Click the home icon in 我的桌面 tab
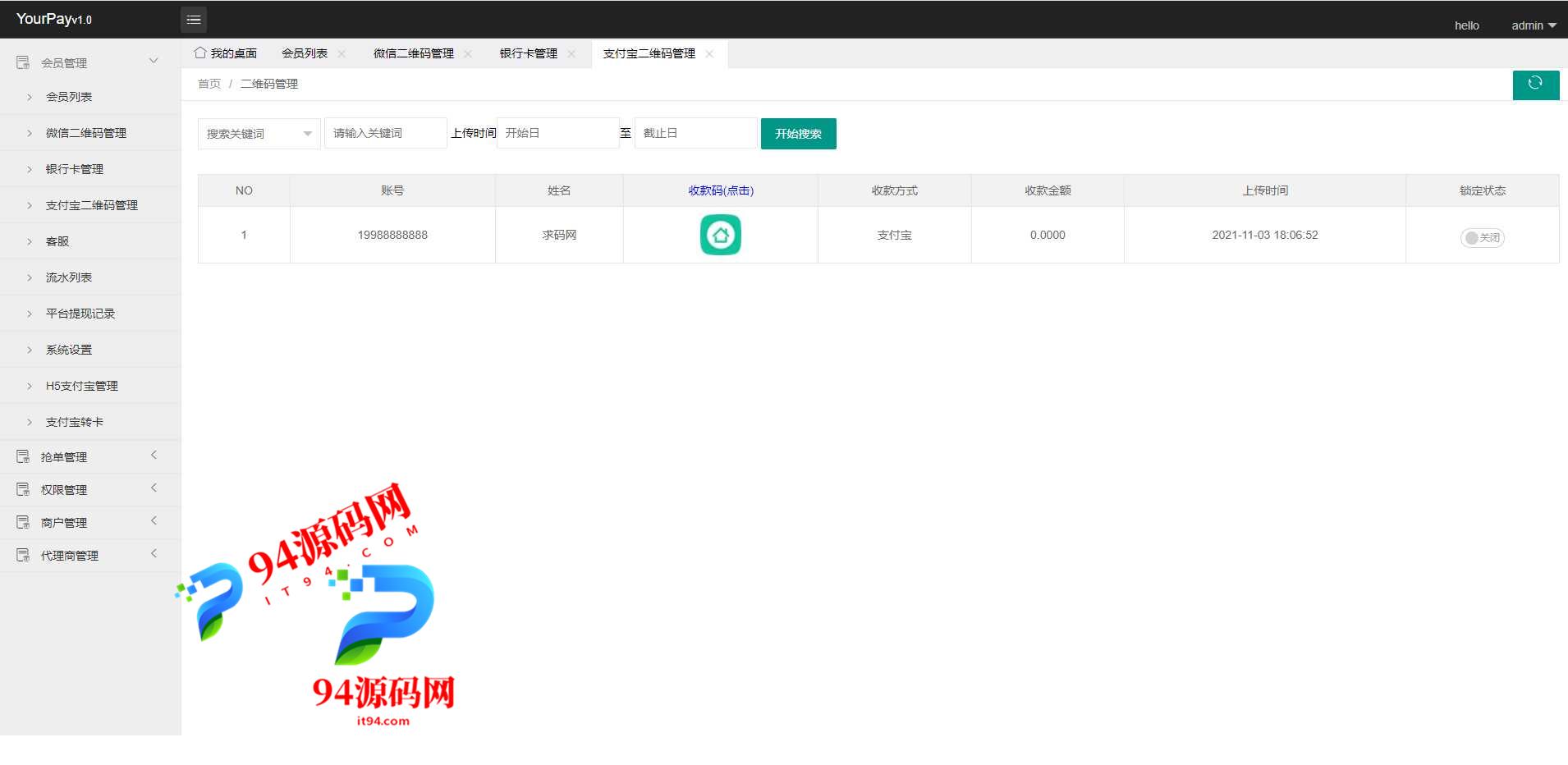This screenshot has width=1568, height=765. point(200,53)
